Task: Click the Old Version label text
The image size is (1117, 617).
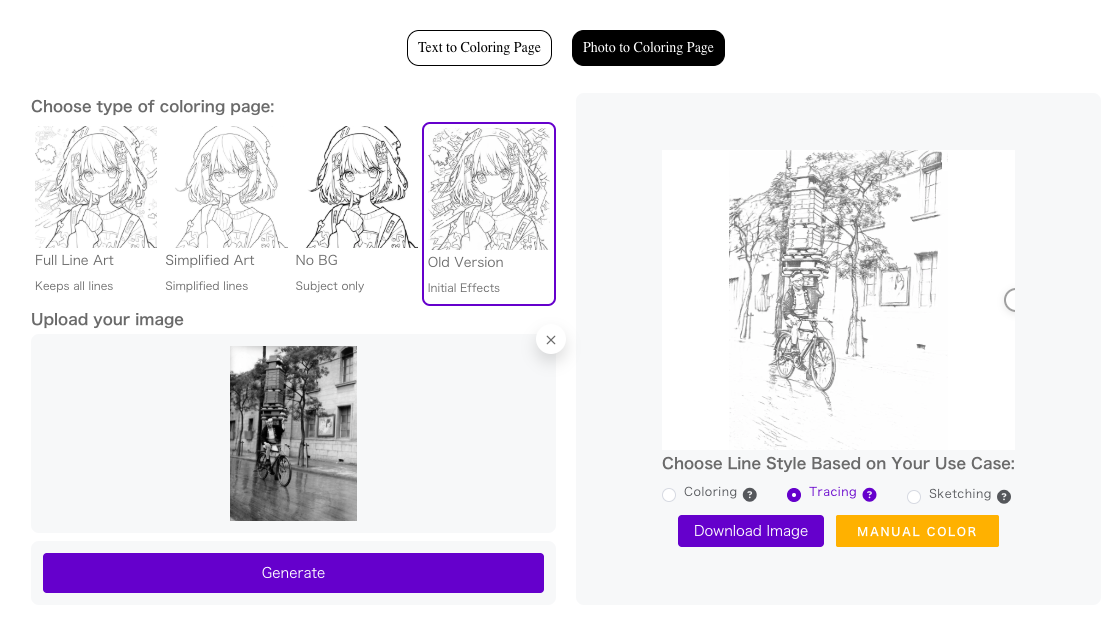Action: click(x=465, y=262)
